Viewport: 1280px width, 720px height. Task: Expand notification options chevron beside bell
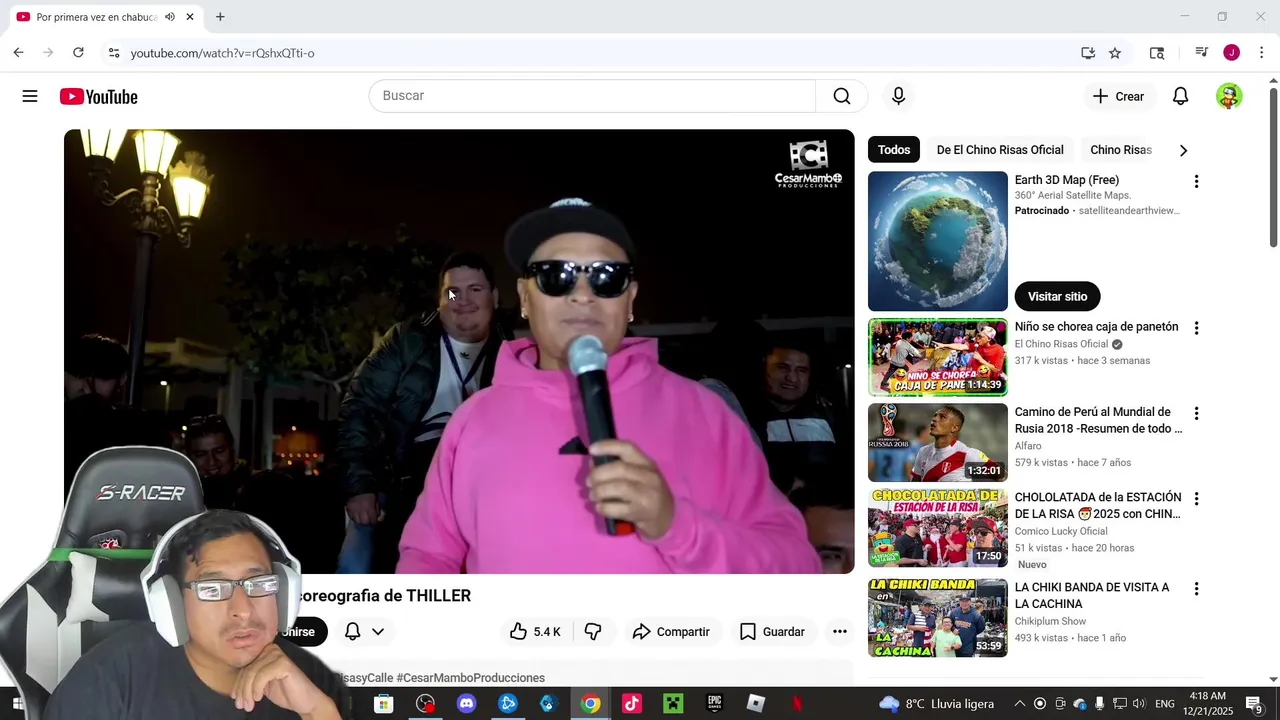tap(378, 631)
